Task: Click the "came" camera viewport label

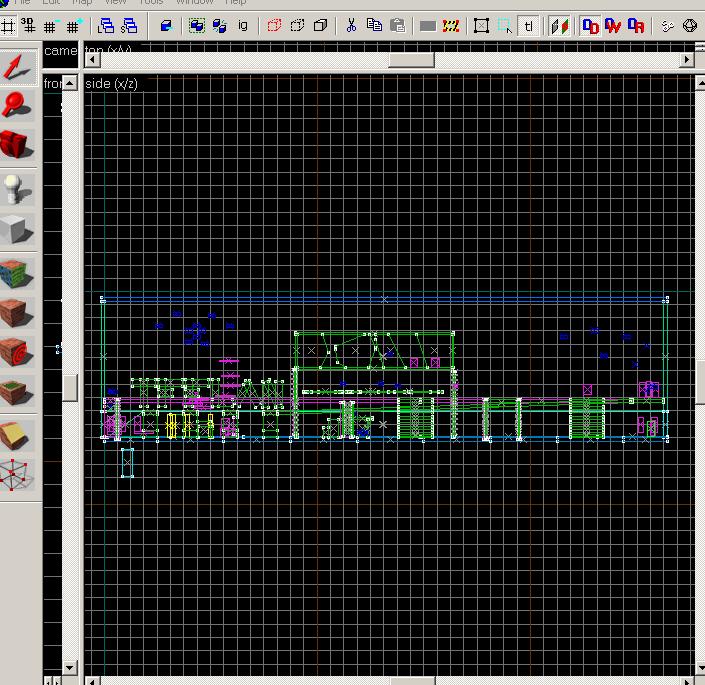Action: (60, 51)
